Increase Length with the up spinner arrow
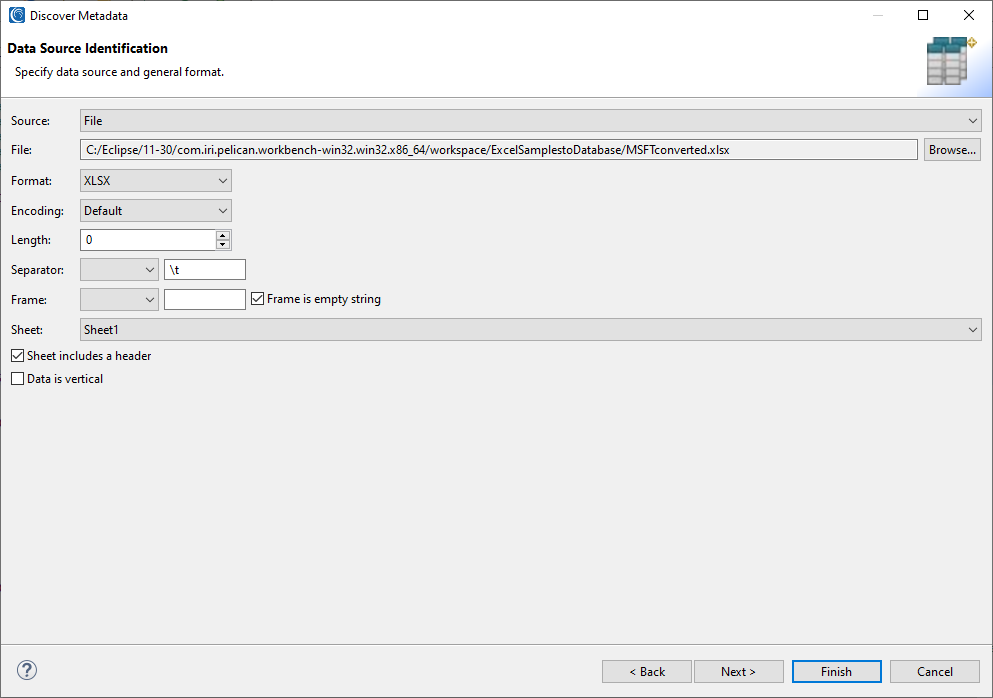 223,236
